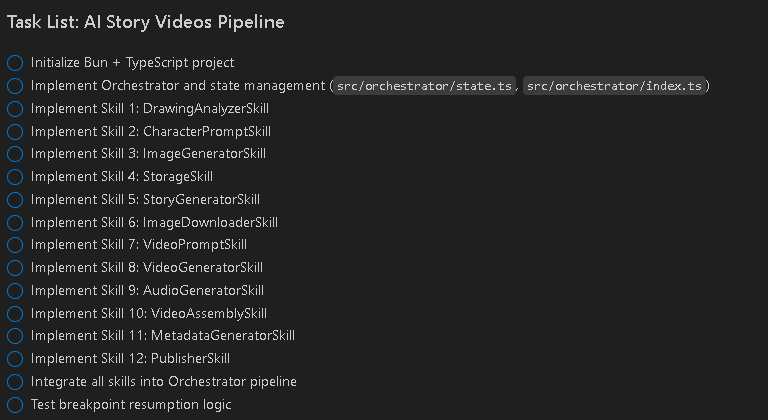
Task: Check the CharacterPromptSkill task circle
Action: tap(15, 131)
